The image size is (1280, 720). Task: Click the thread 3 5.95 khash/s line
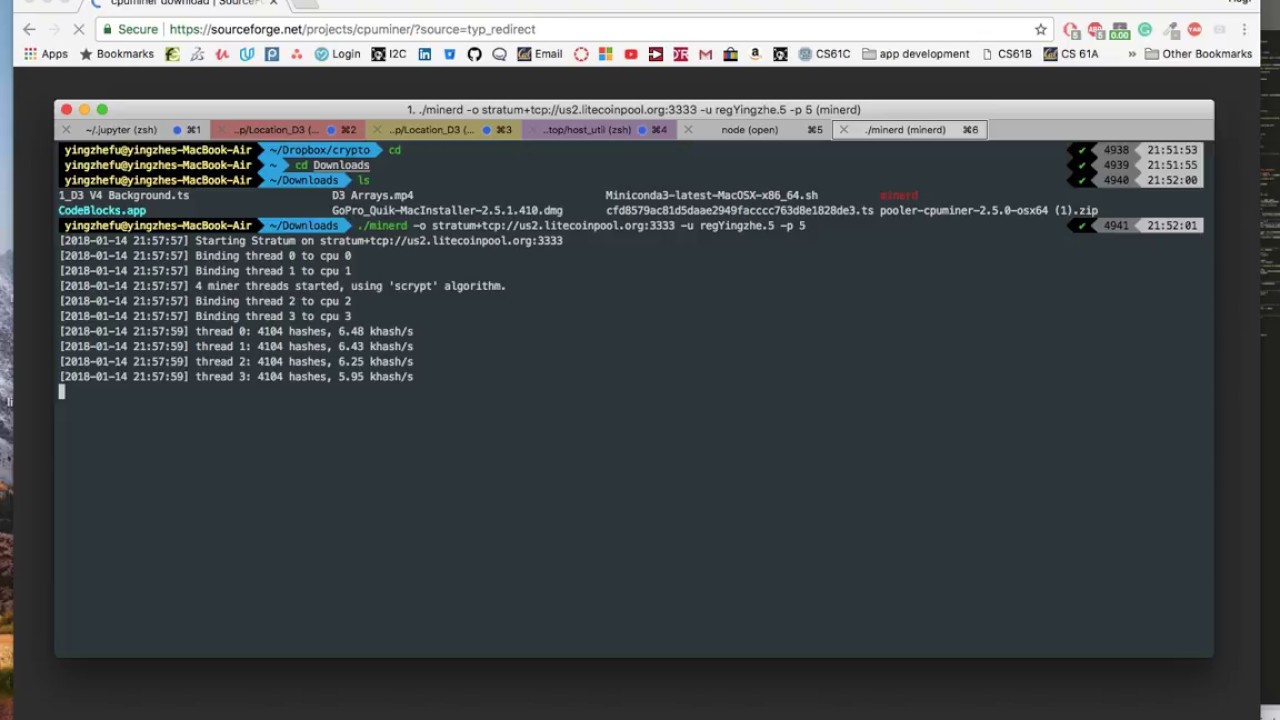point(236,377)
